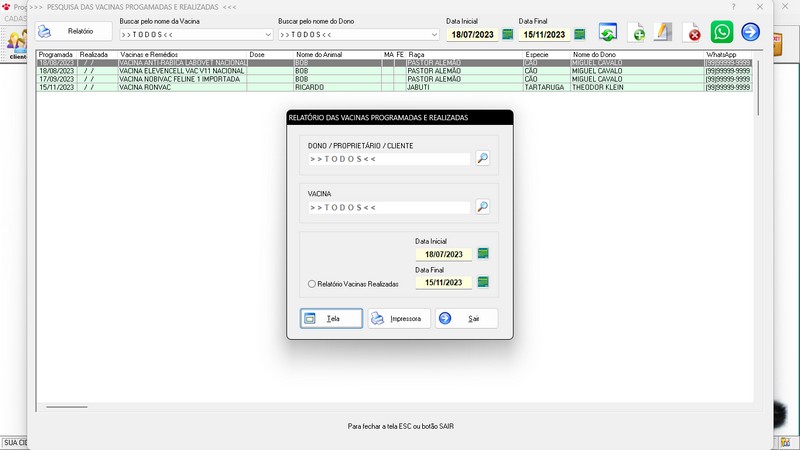Open the calendar for dialog Data Inicial
Image resolution: width=800 pixels, height=450 pixels.
[x=483, y=254]
